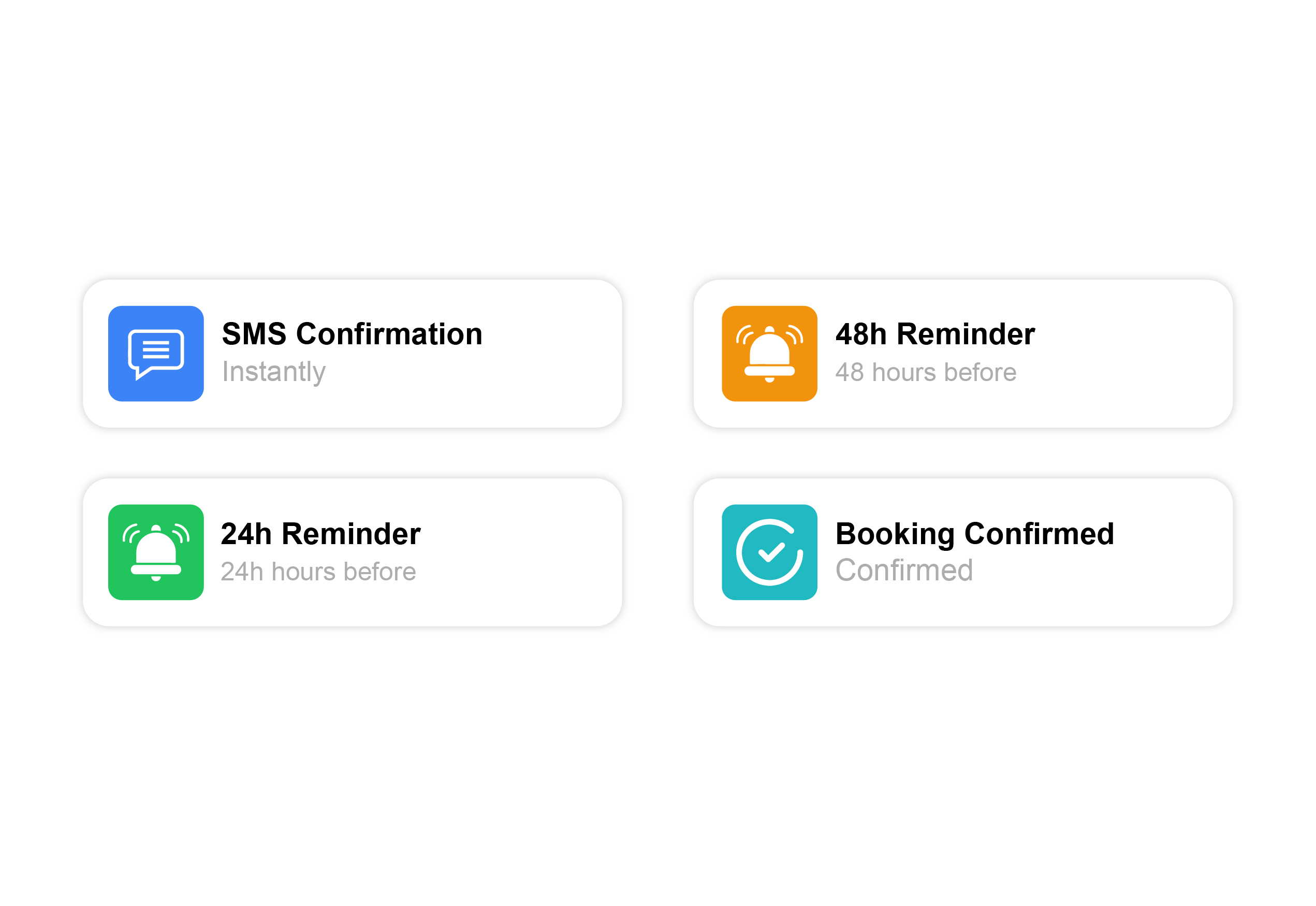Viewport: 1316px width, 906px height.
Task: Select the ringing alarm bell for 48h Reminder
Action: (x=769, y=353)
